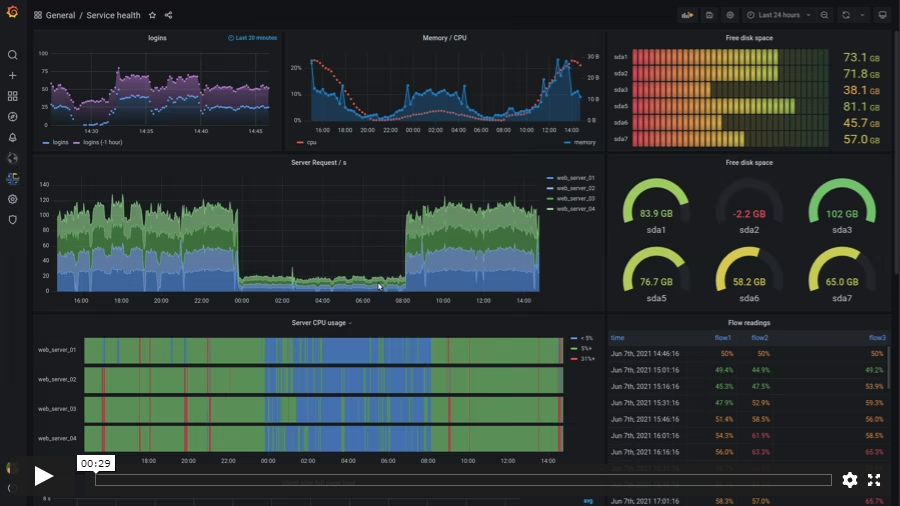
Task: Click the Create plus icon in sidebar
Action: pyautogui.click(x=13, y=76)
